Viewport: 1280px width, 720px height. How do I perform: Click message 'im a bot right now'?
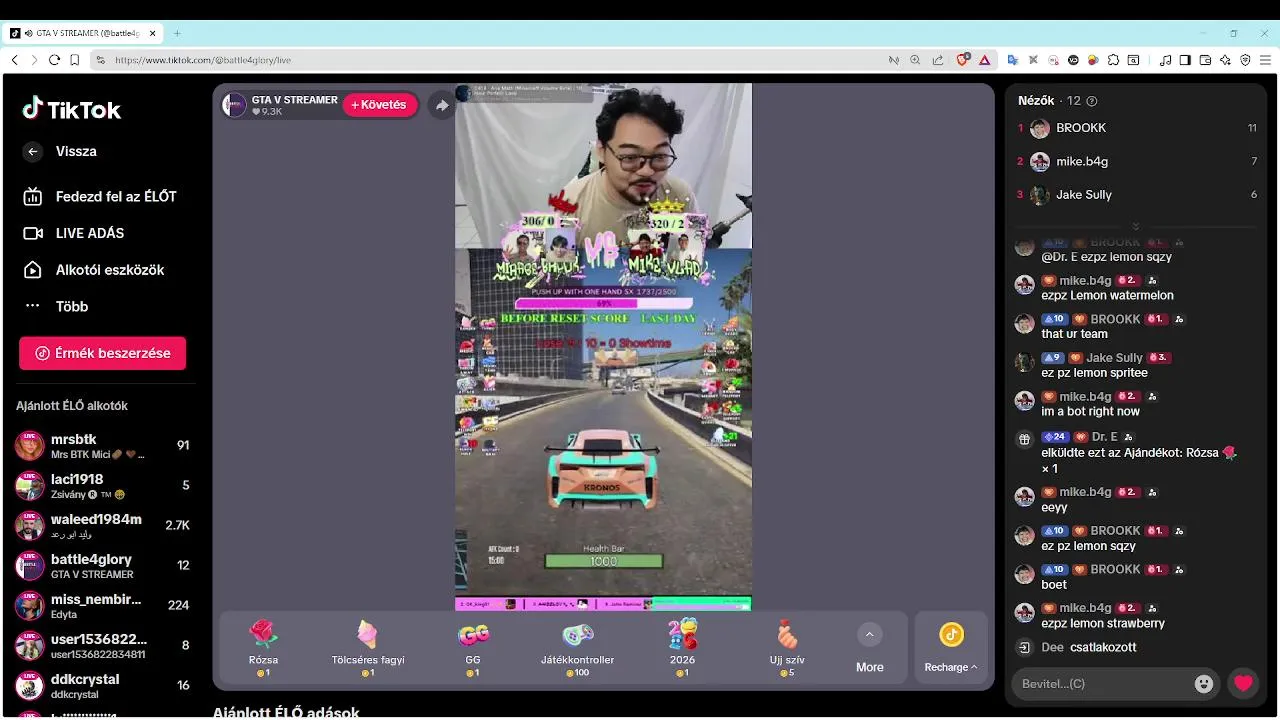click(1090, 411)
